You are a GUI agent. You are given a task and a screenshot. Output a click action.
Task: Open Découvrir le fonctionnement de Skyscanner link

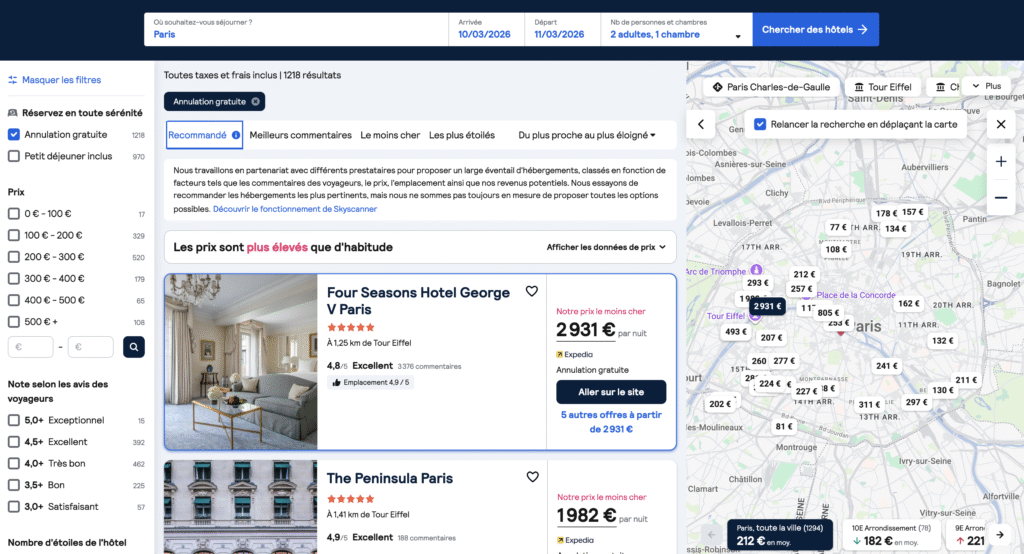tap(295, 209)
